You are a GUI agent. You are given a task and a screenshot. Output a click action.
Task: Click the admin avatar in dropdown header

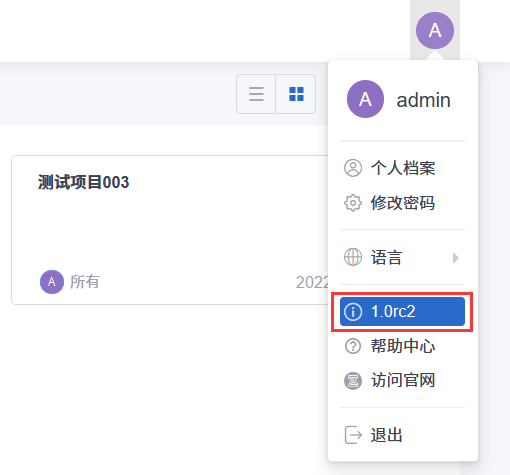[x=365, y=99]
